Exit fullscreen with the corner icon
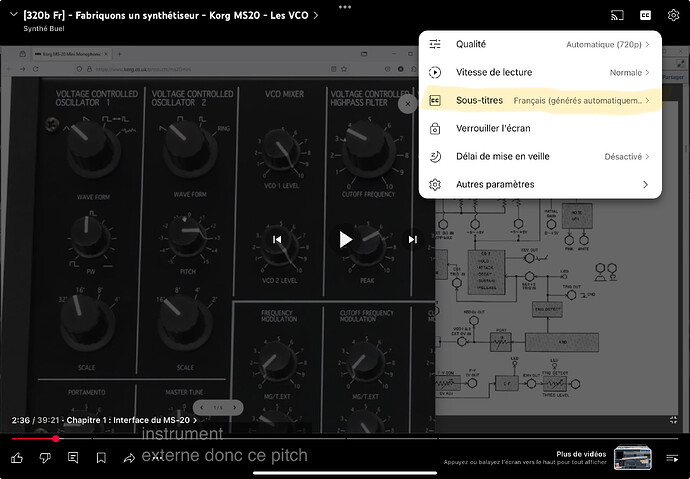690x479 pixels. coord(673,420)
